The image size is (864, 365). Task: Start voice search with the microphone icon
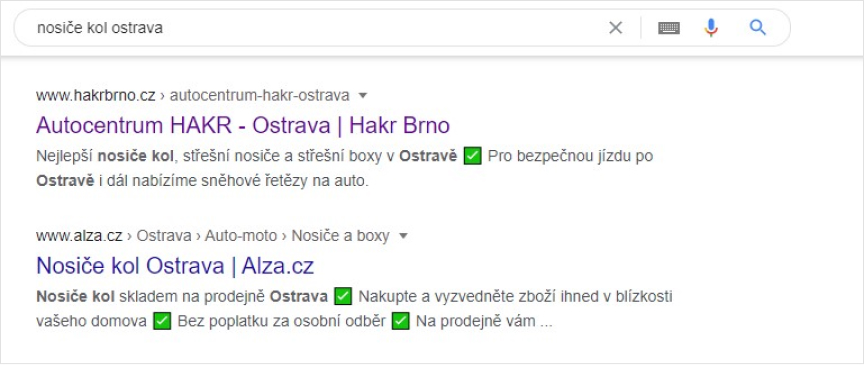(711, 28)
